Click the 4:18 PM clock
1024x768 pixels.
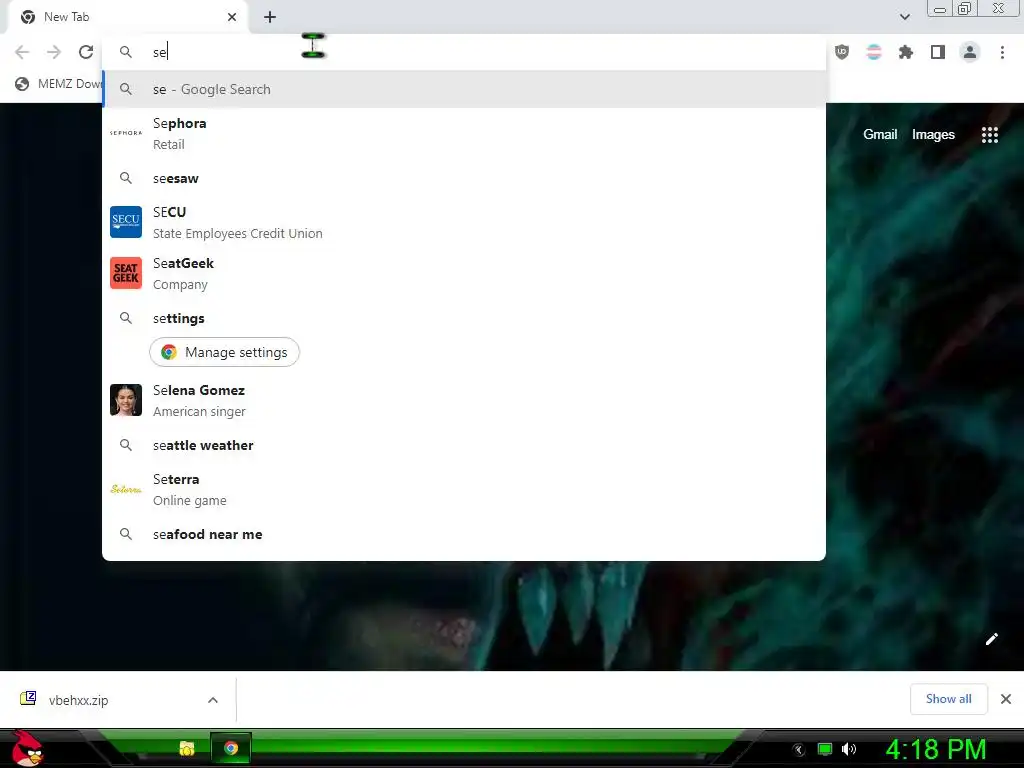coord(935,749)
